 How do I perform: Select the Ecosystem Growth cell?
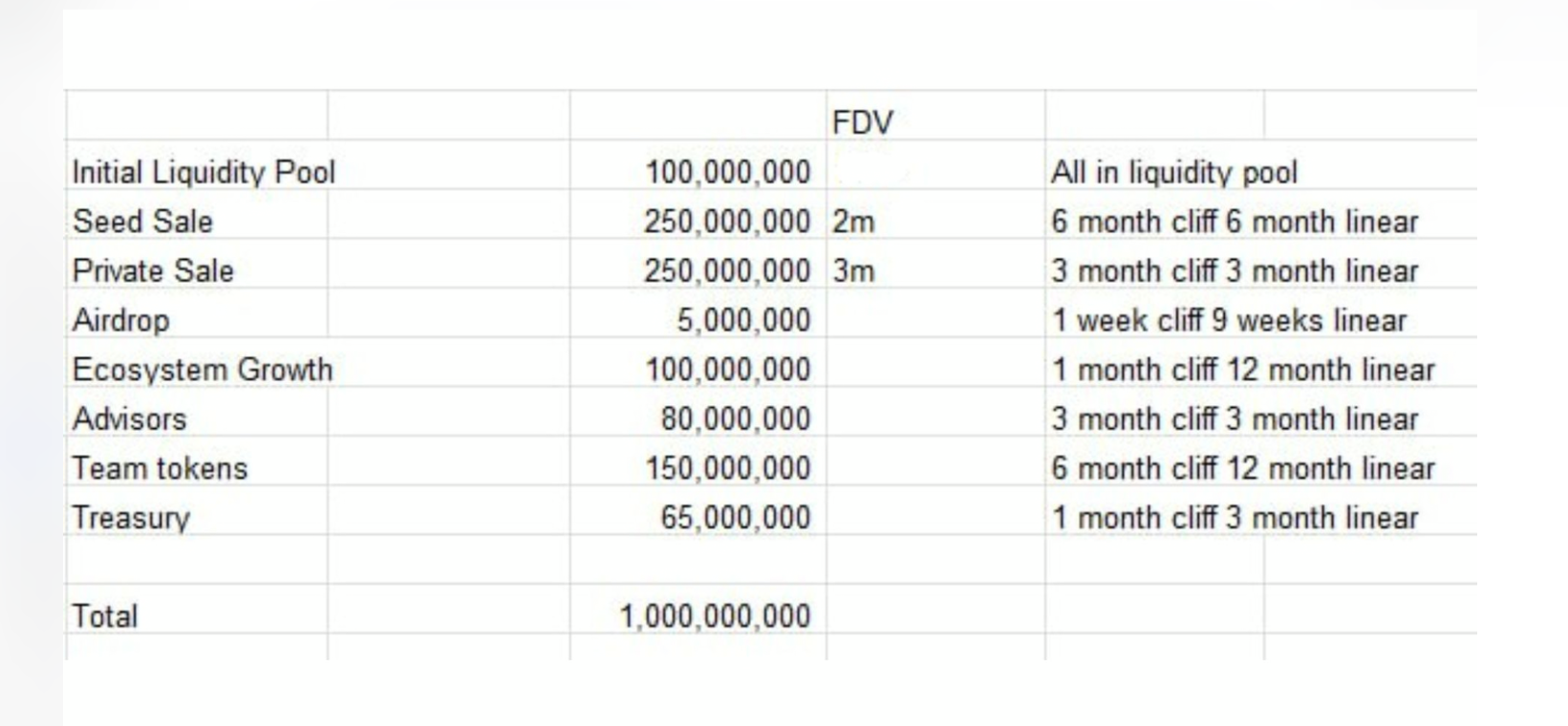pos(203,370)
